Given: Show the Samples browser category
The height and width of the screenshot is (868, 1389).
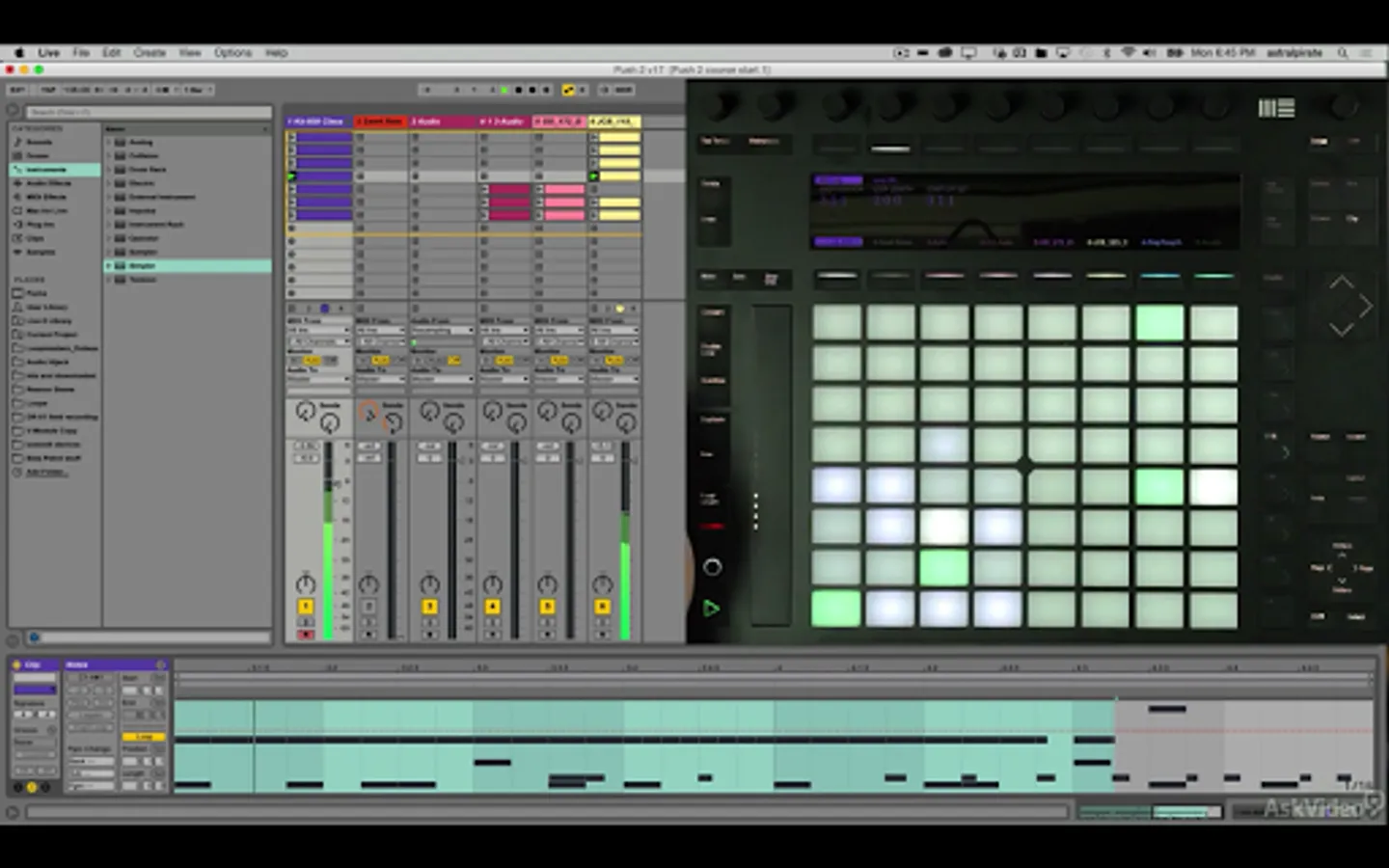Looking at the screenshot, I should click(41, 252).
